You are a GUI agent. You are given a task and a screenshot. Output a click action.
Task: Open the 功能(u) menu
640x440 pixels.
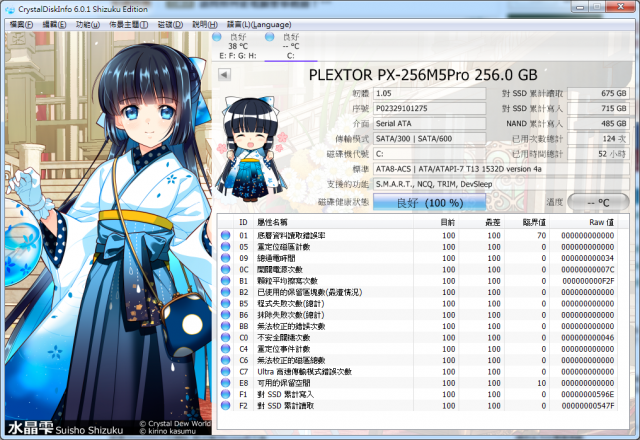click(x=88, y=24)
